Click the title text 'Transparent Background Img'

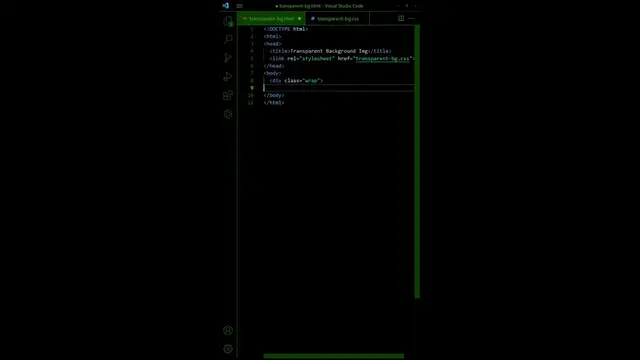(x=329, y=51)
